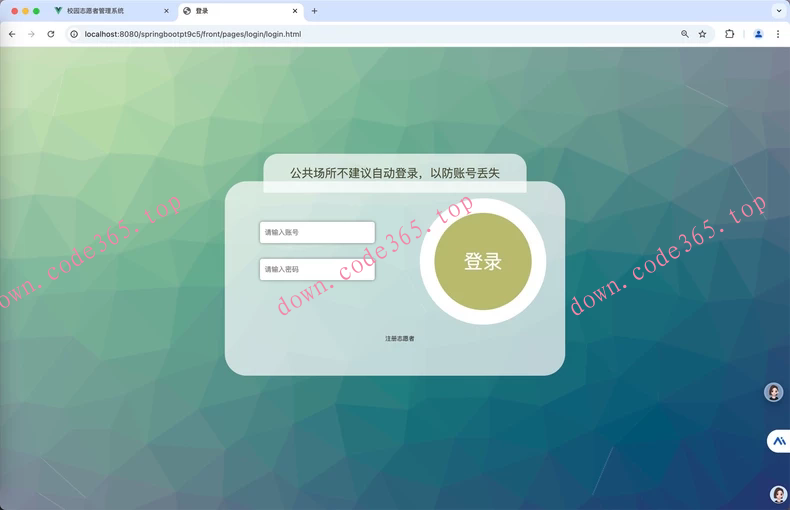Open a new browser tab
This screenshot has height=510, width=790.
click(314, 11)
